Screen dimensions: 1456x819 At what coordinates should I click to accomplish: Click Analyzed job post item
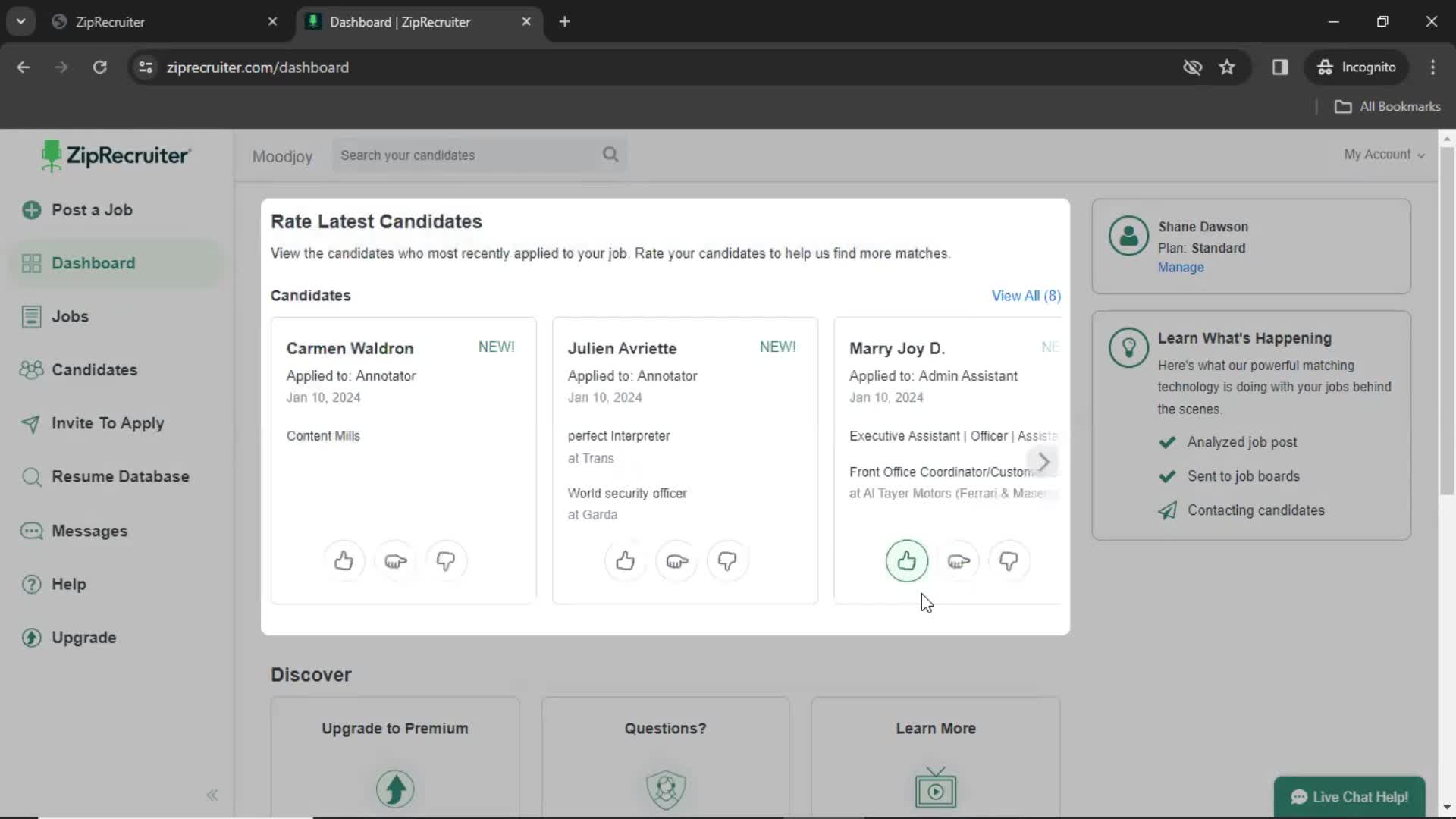tap(1228, 442)
